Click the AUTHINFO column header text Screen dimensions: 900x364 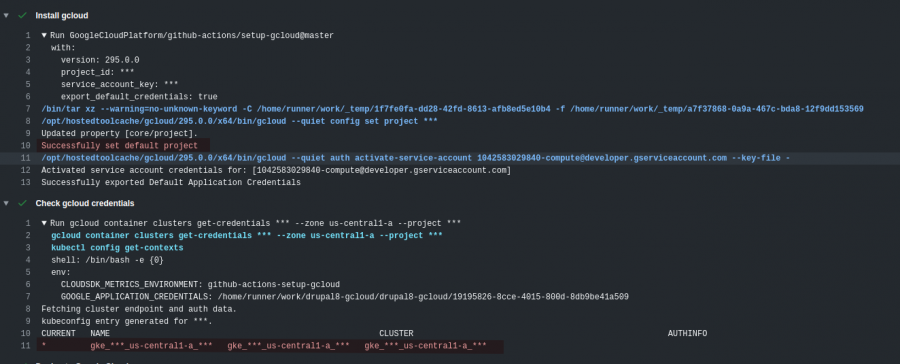(x=688, y=334)
